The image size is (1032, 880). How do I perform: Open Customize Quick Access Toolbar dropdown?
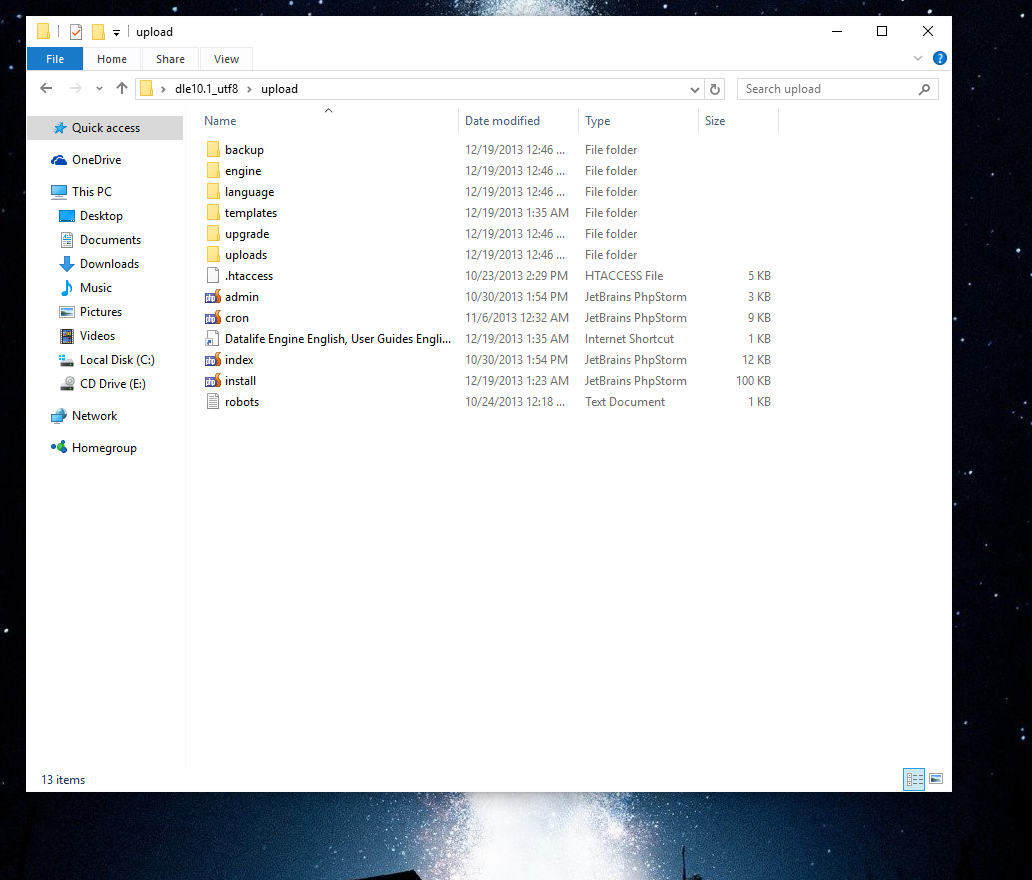pos(117,32)
